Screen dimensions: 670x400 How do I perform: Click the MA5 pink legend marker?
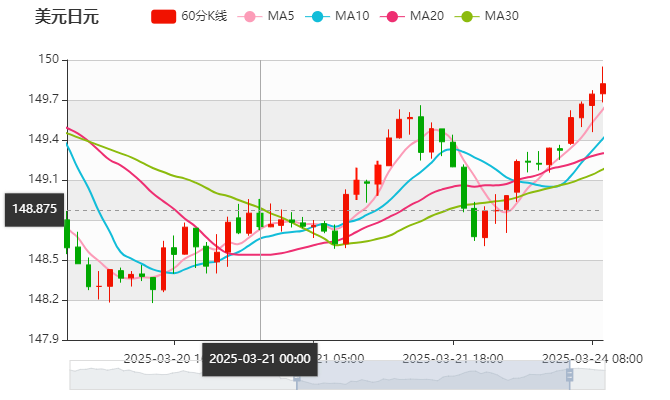[x=248, y=16]
